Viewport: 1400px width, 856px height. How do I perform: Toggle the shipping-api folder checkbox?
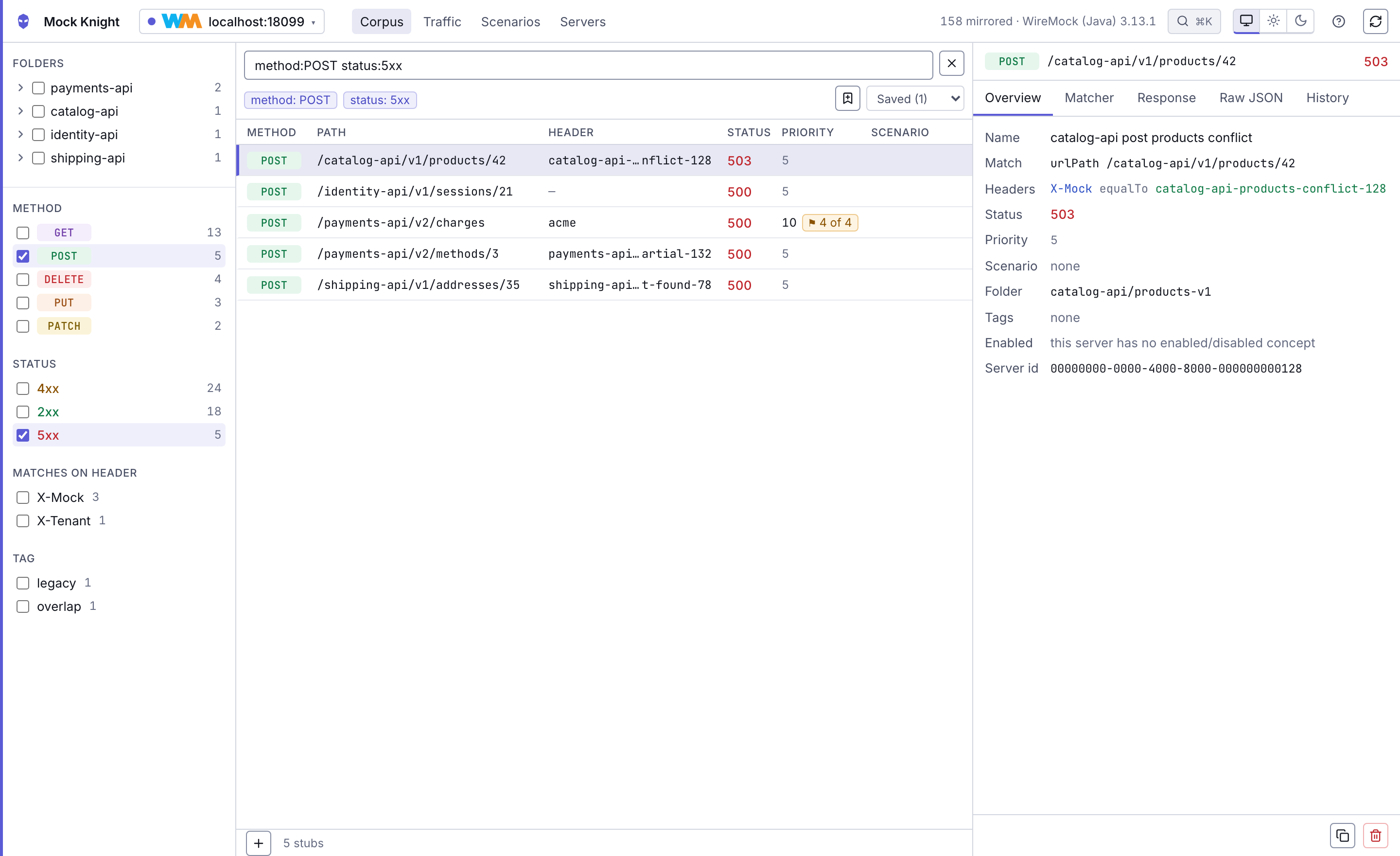click(38, 158)
